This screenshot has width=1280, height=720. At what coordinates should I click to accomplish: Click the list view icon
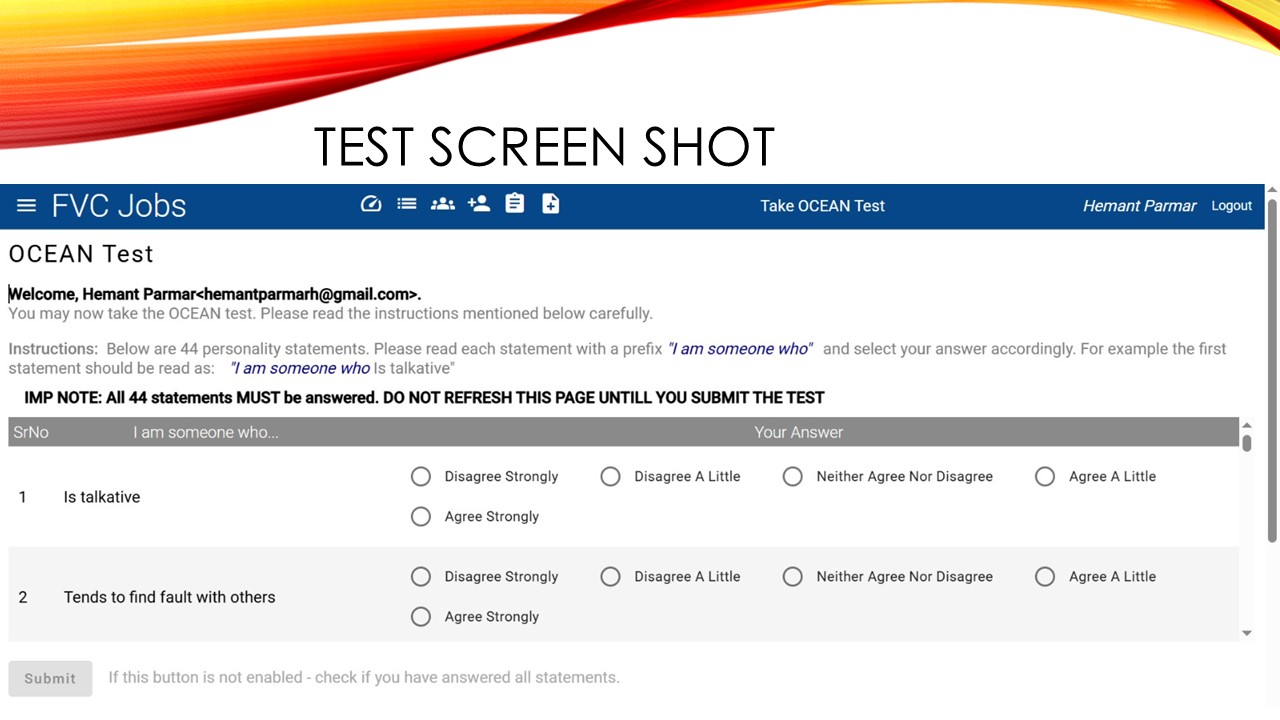tap(406, 204)
